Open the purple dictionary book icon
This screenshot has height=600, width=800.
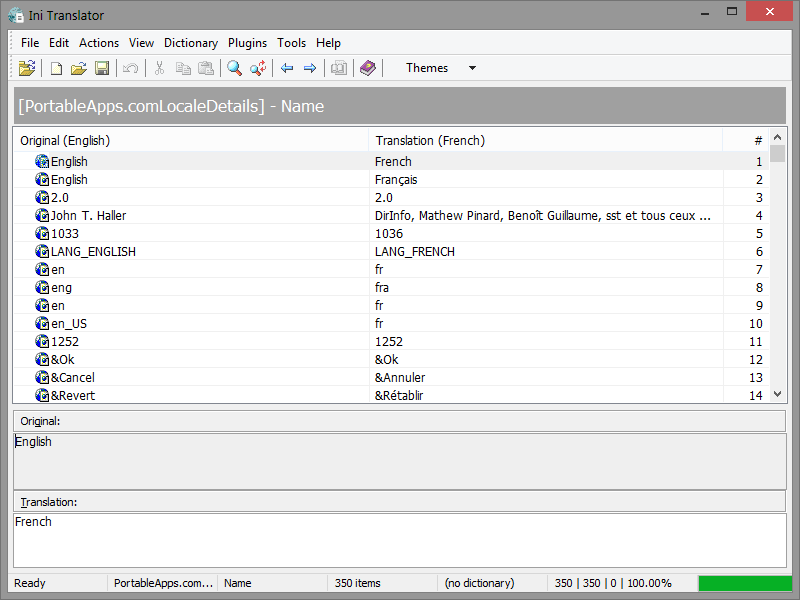[x=368, y=68]
